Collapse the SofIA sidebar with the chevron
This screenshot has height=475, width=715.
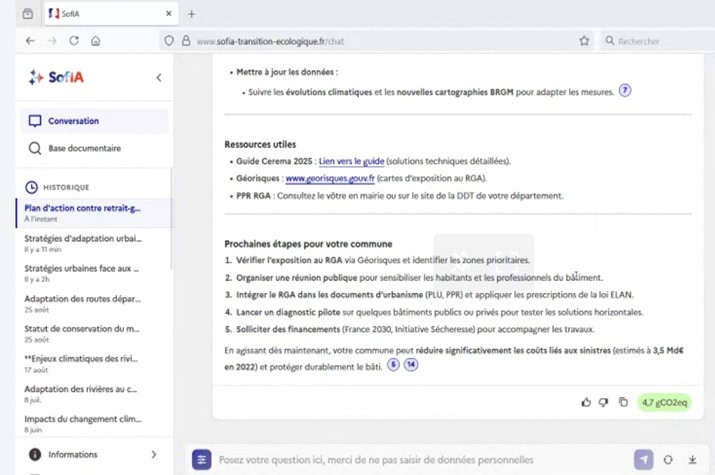159,77
